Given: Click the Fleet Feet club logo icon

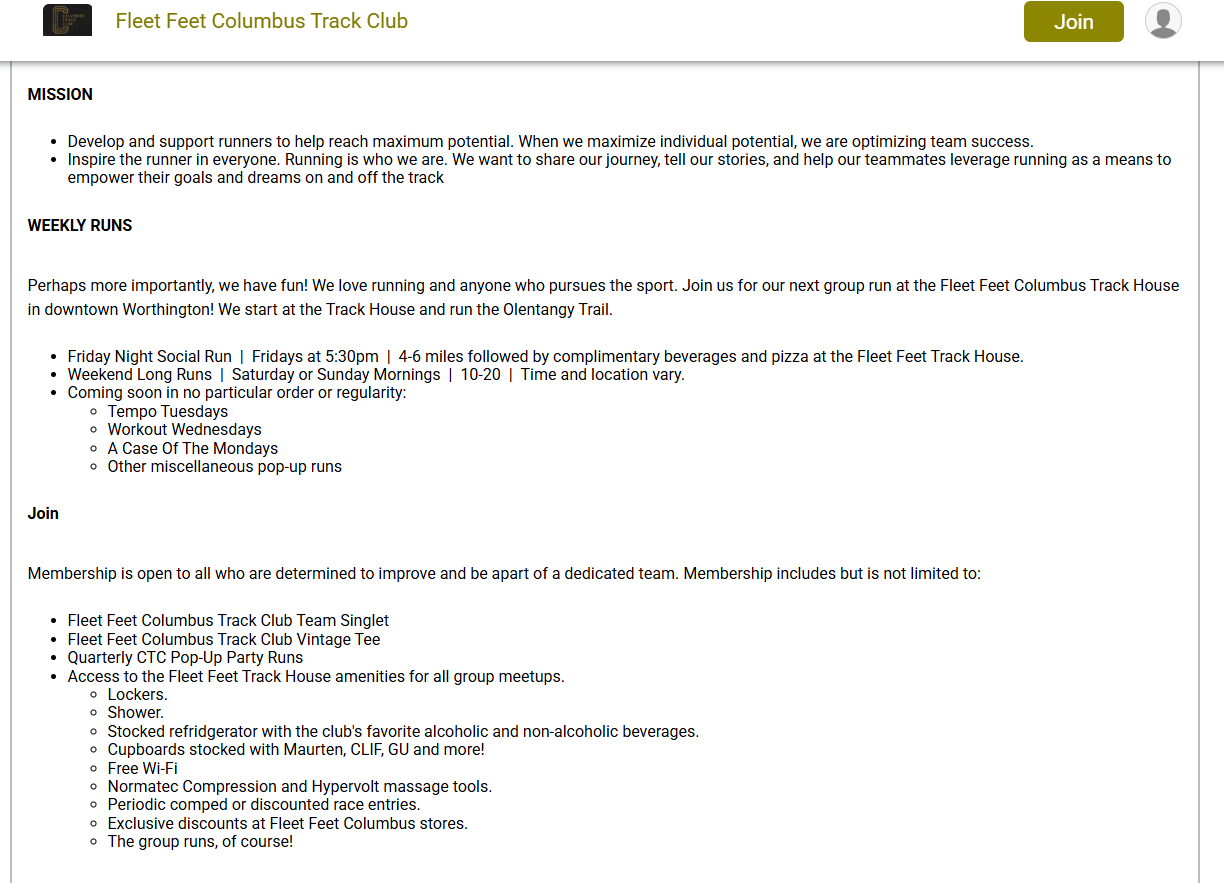Looking at the screenshot, I should click(x=67, y=21).
